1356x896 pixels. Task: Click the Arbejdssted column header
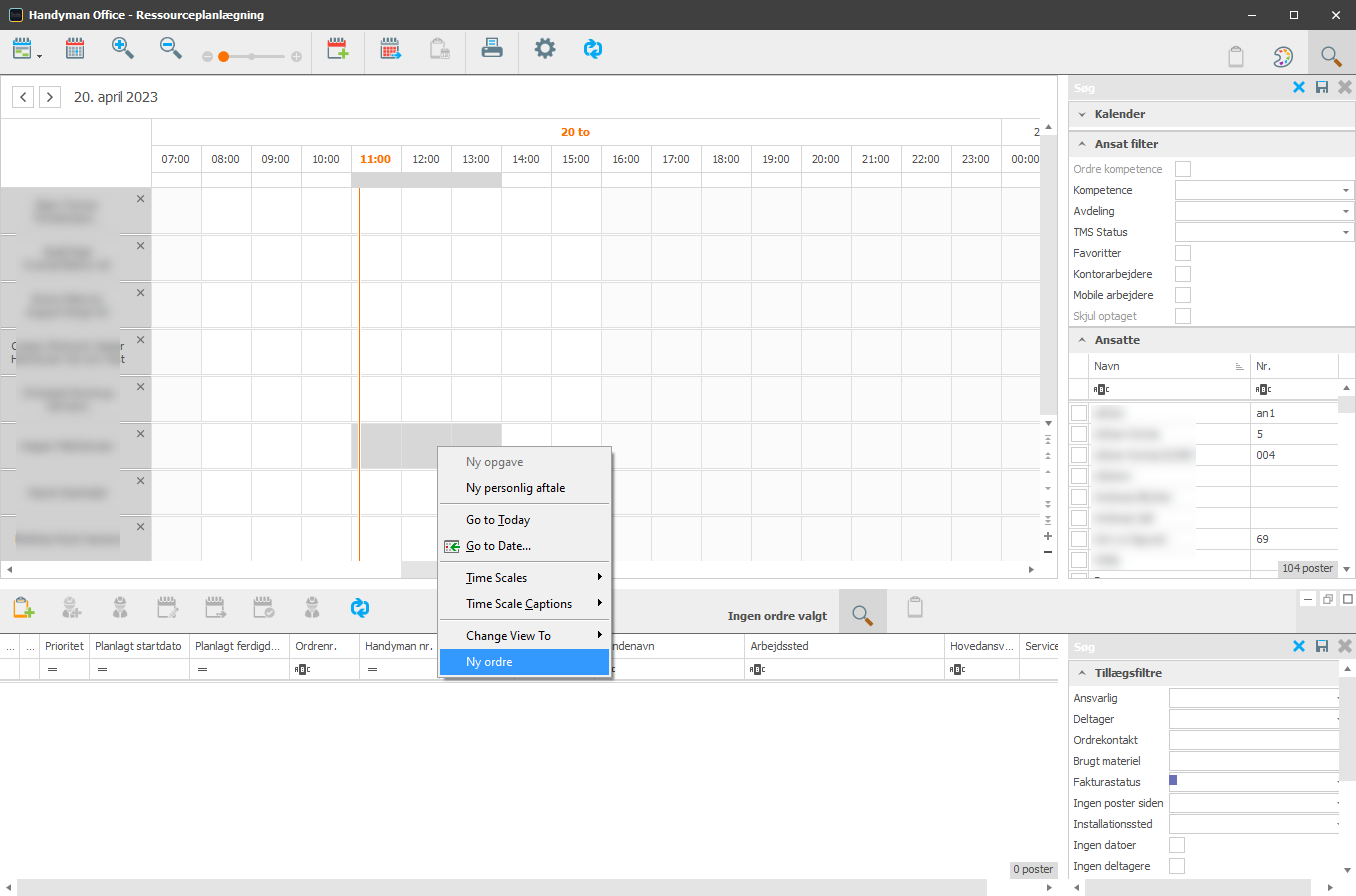coord(844,646)
